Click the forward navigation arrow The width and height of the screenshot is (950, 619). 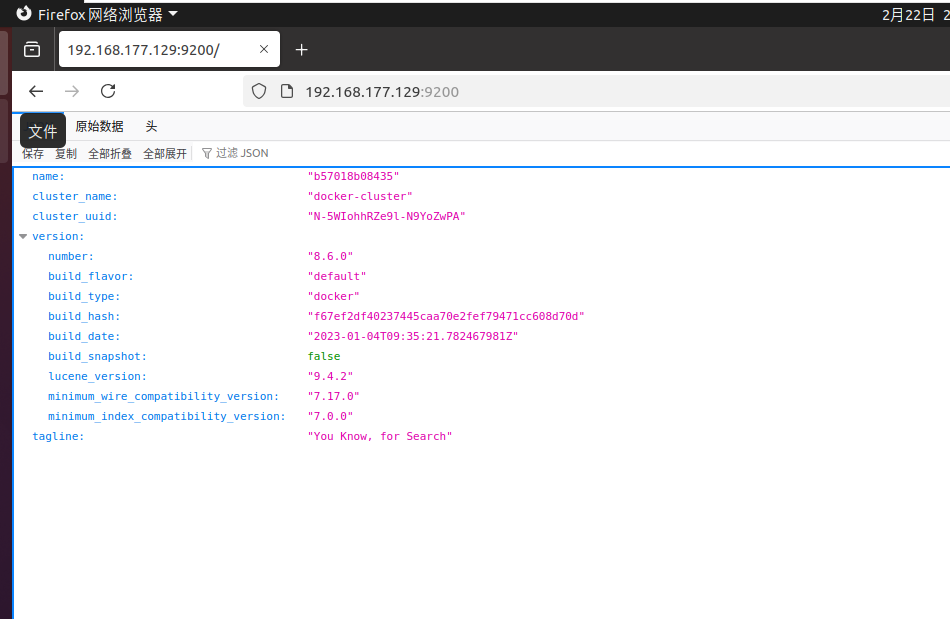pyautogui.click(x=72, y=91)
